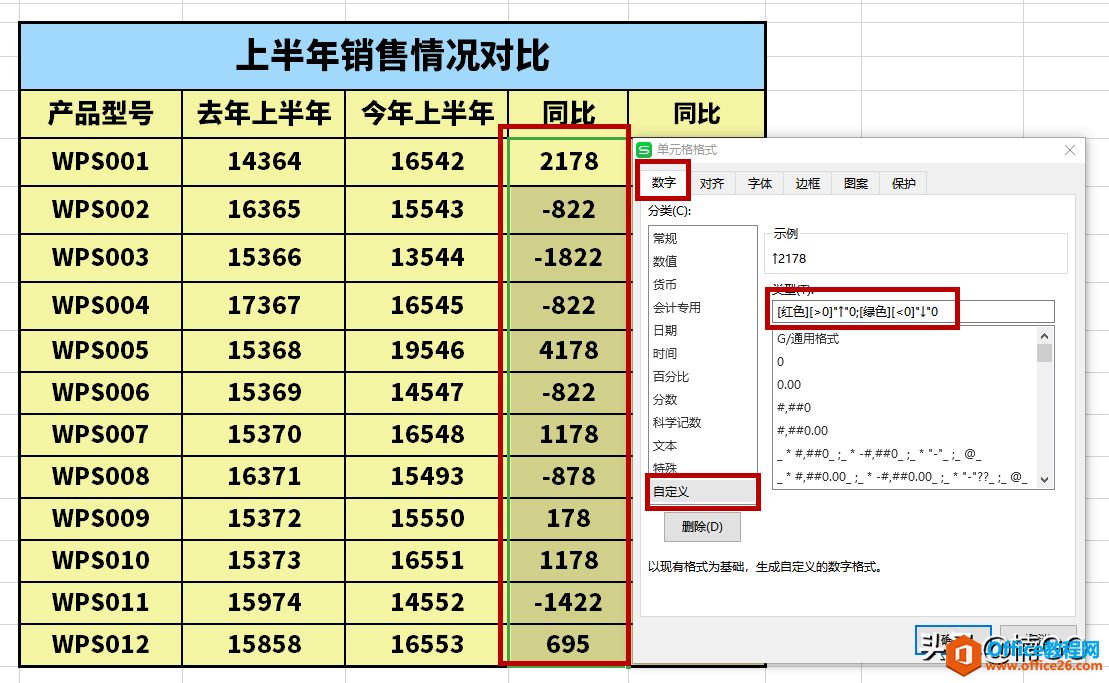Go to the 图案 tab
Image resolution: width=1109 pixels, height=683 pixels.
click(856, 184)
